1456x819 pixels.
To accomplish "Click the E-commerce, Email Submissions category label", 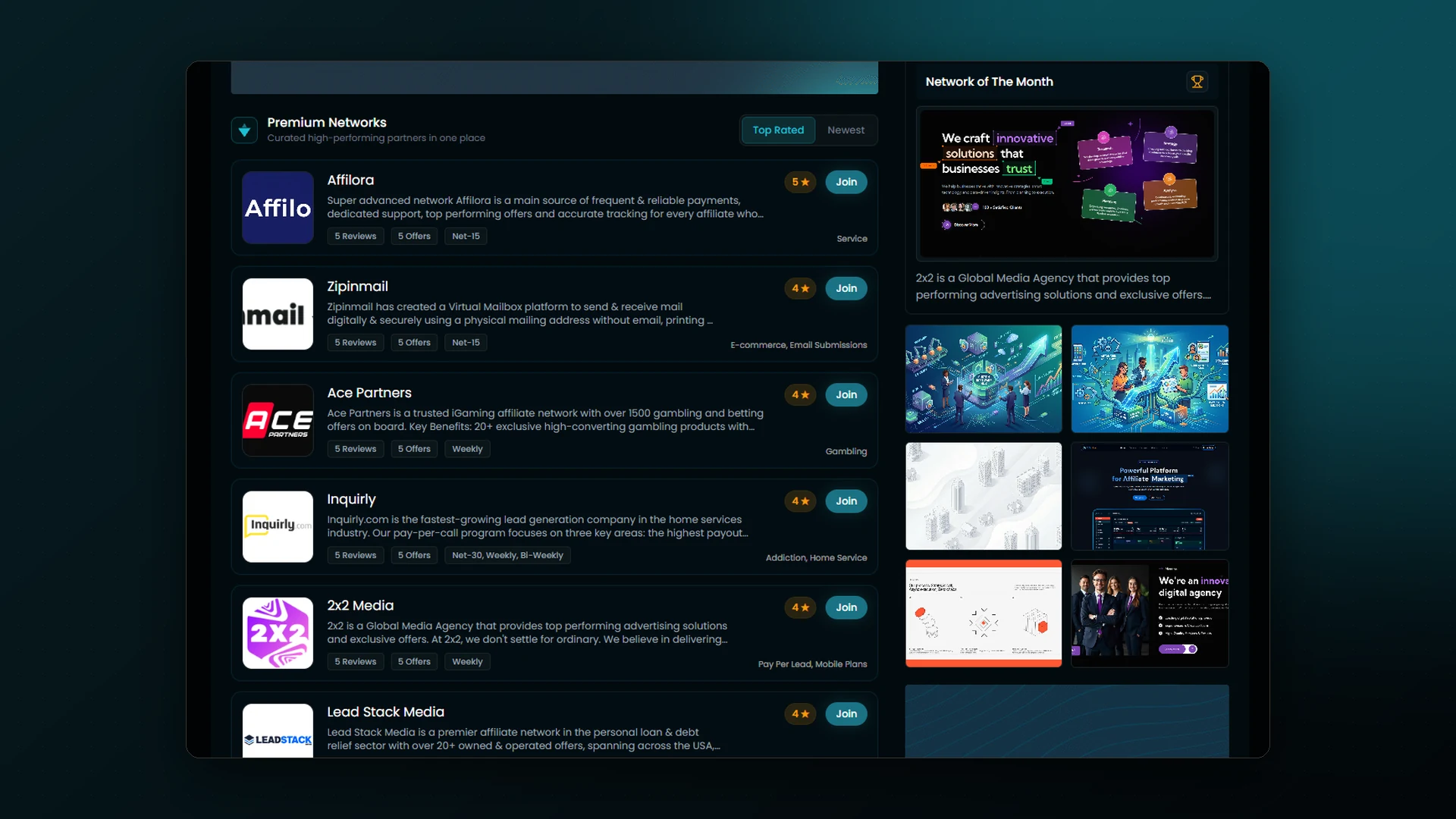I will tap(799, 345).
